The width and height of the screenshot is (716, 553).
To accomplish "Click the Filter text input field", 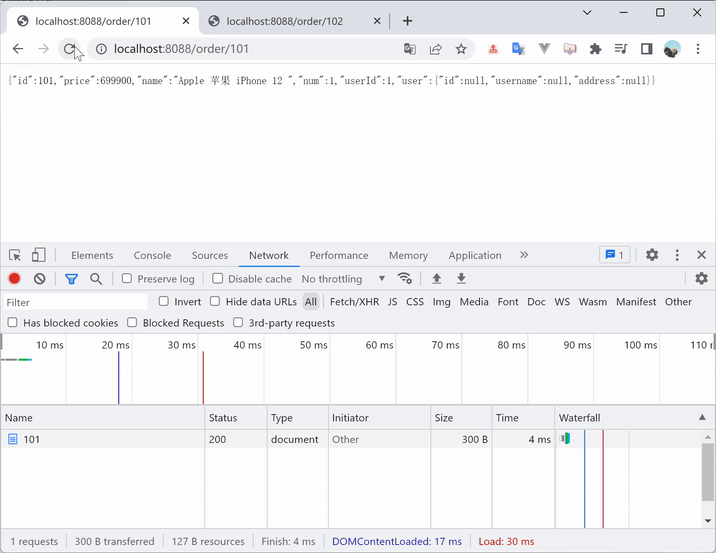I will point(75,302).
